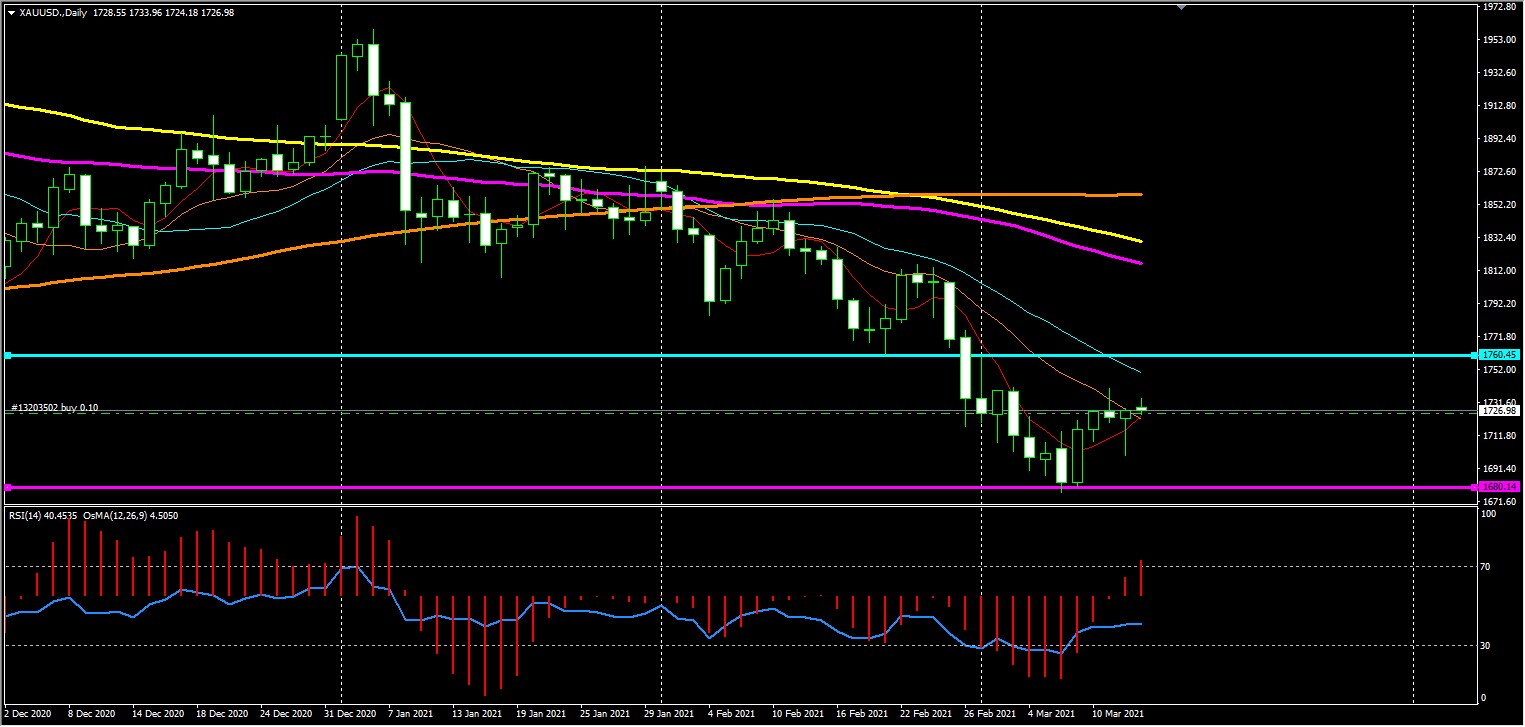Open the one-click trading arrow beside XAUUSD
This screenshot has height=727, width=1525.
click(11, 12)
